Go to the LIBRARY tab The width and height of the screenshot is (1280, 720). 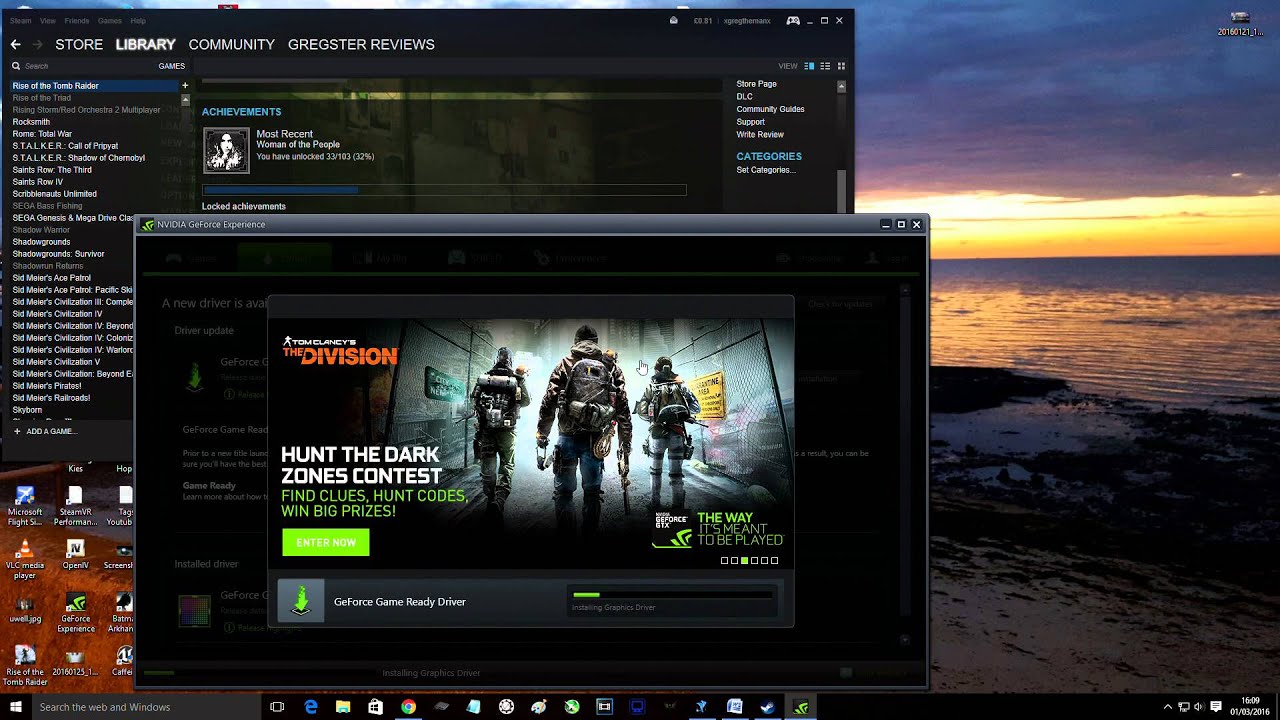click(x=145, y=45)
